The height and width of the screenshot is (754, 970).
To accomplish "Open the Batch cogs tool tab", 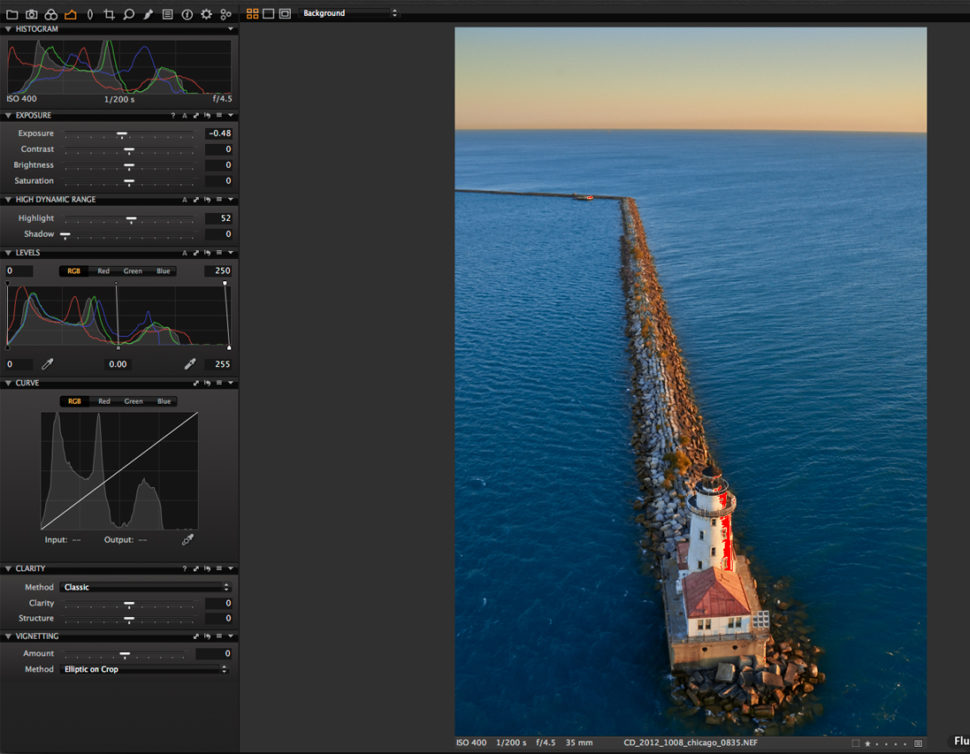I will [226, 14].
